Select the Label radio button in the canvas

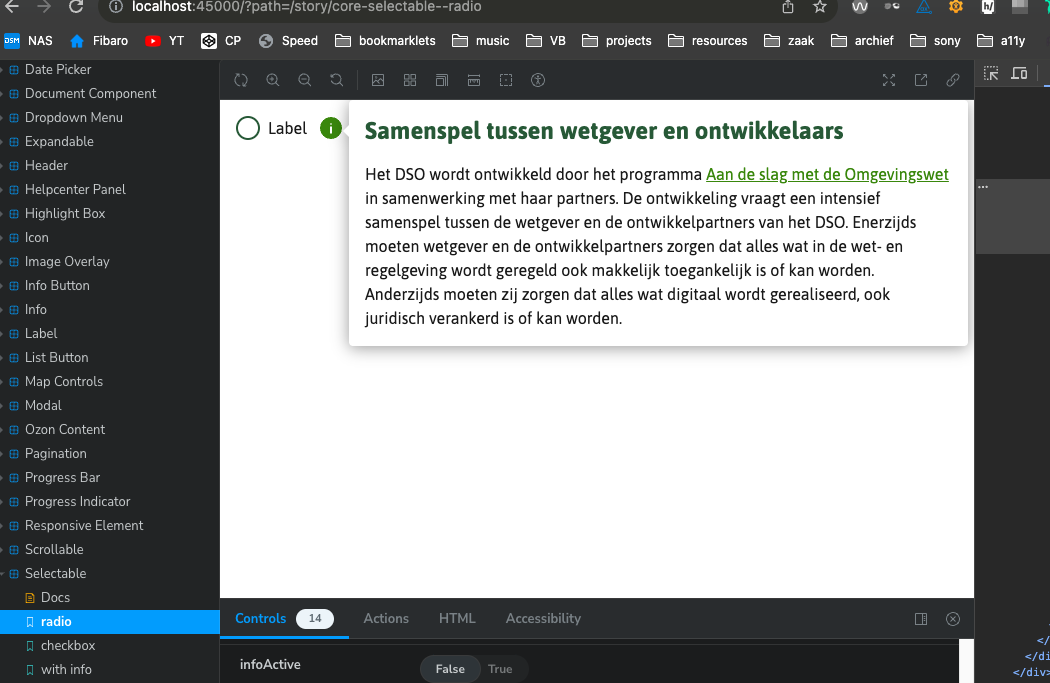coord(247,128)
